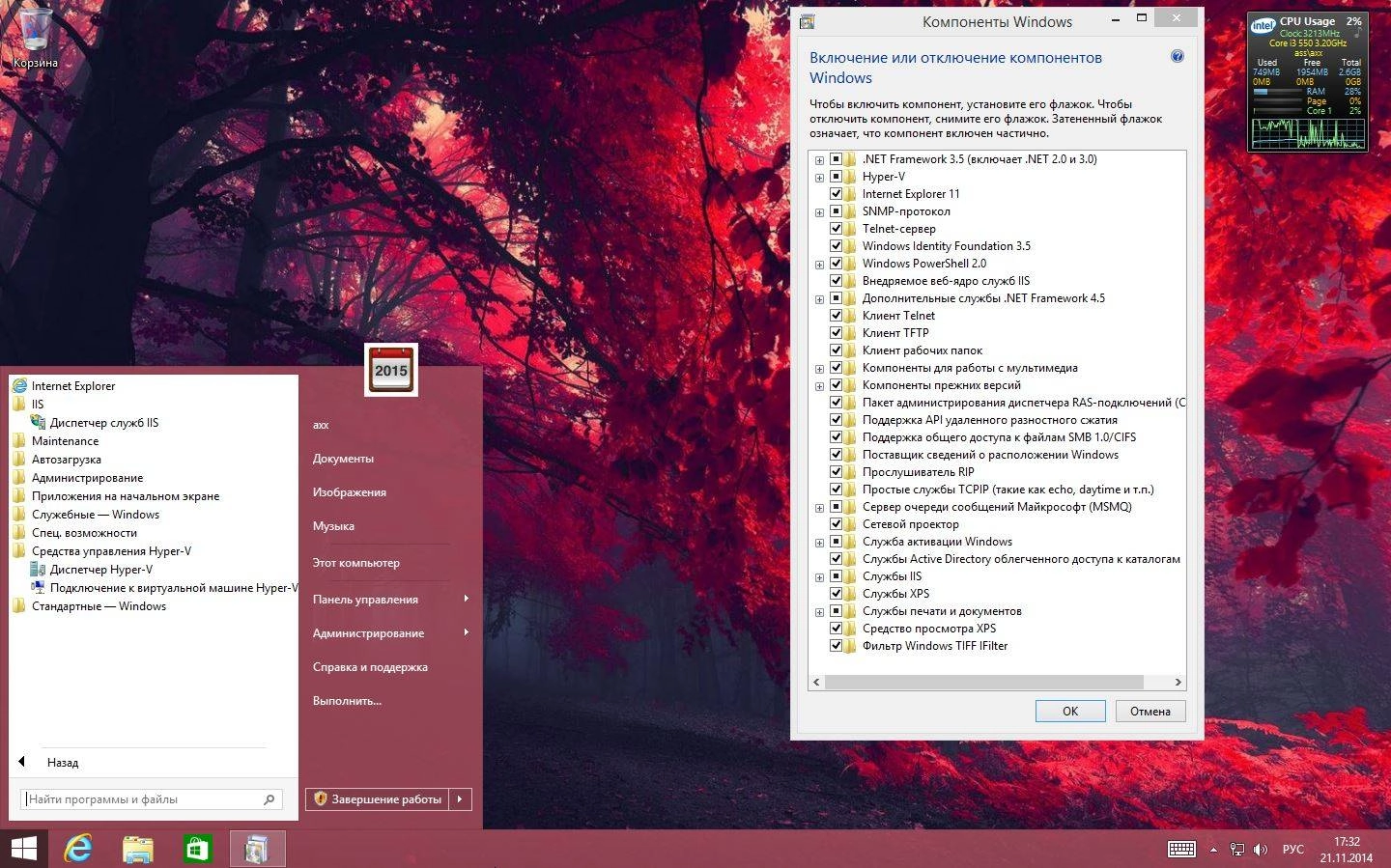The image size is (1391, 868).
Task: Click the axx user name link
Action: click(x=321, y=424)
